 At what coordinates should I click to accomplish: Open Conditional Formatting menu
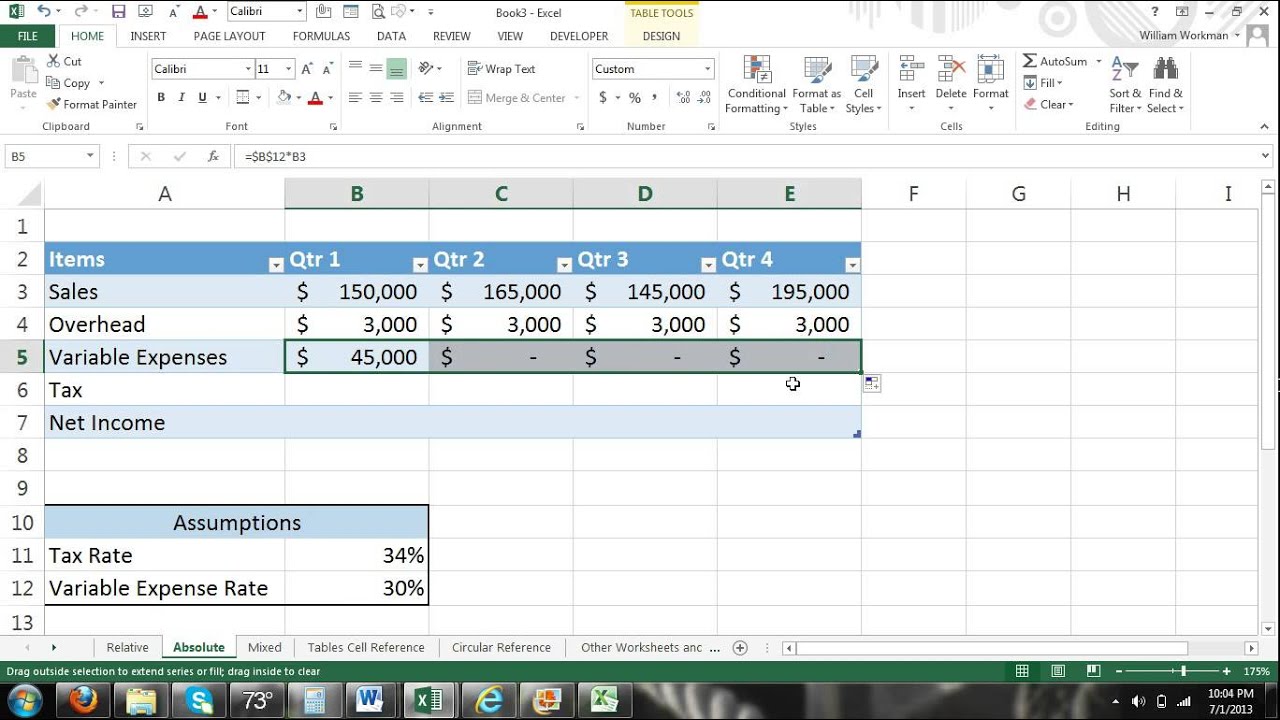coord(756,85)
